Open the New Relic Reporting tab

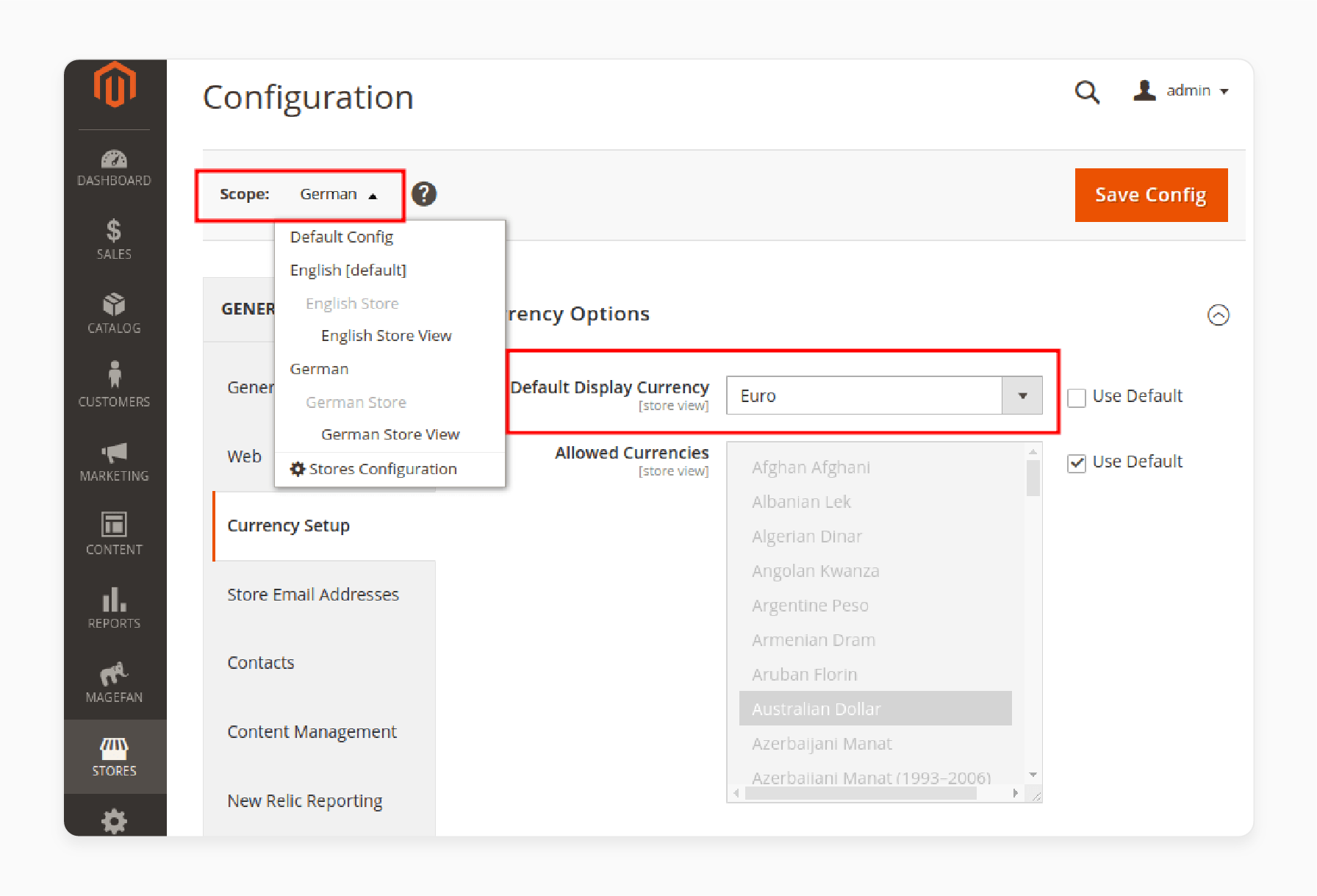click(x=305, y=800)
